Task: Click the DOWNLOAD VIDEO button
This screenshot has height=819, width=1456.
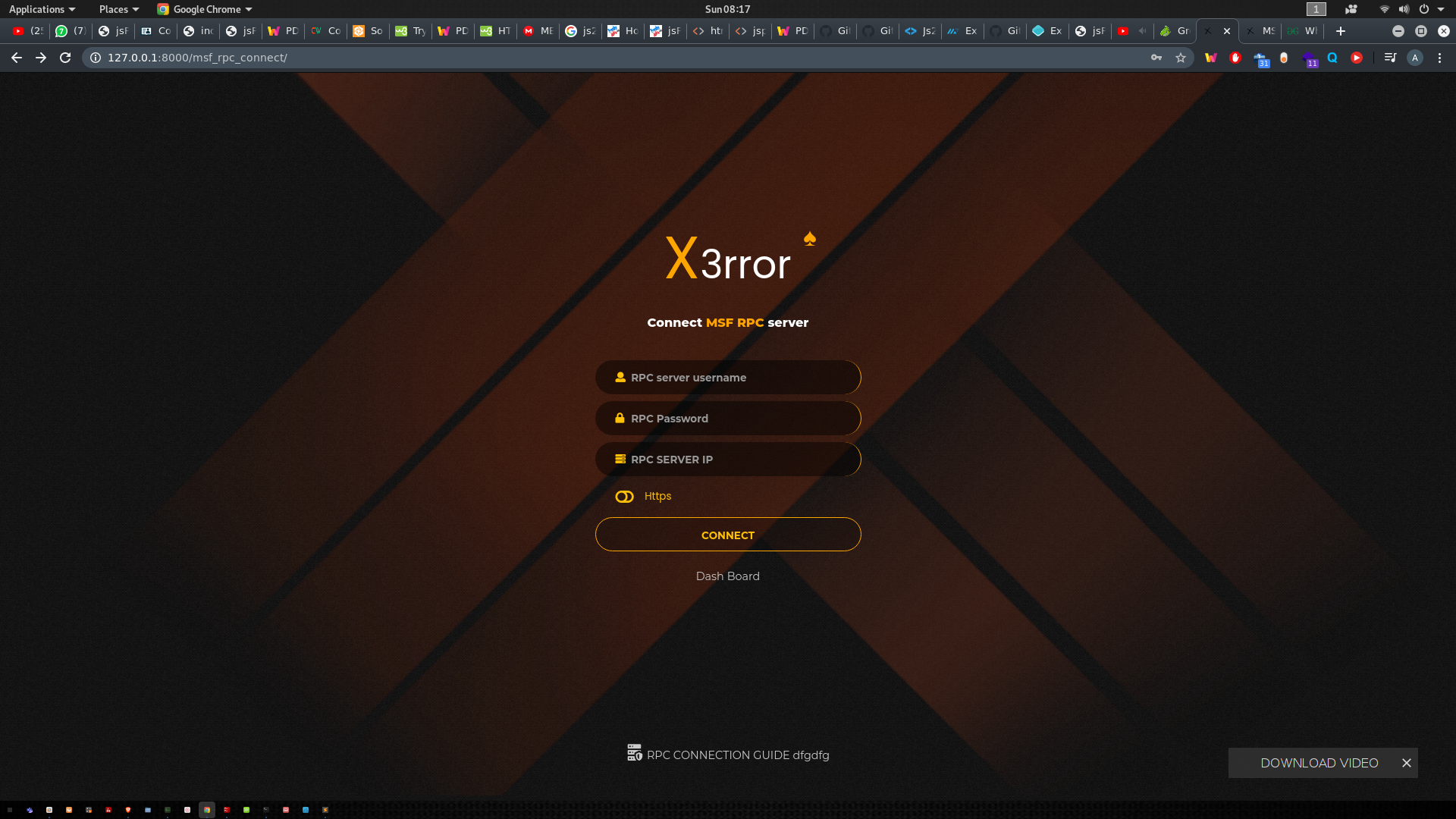Action: [1319, 763]
